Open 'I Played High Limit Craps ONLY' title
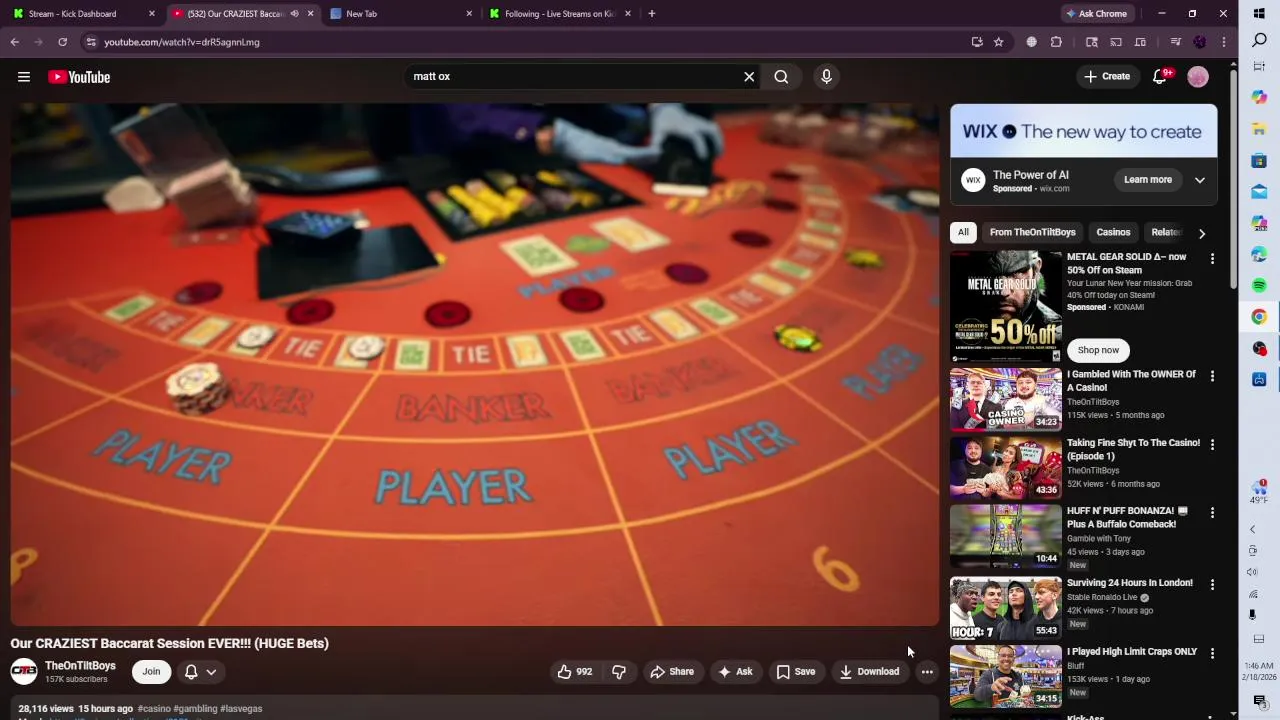1280x720 pixels. click(x=1132, y=652)
